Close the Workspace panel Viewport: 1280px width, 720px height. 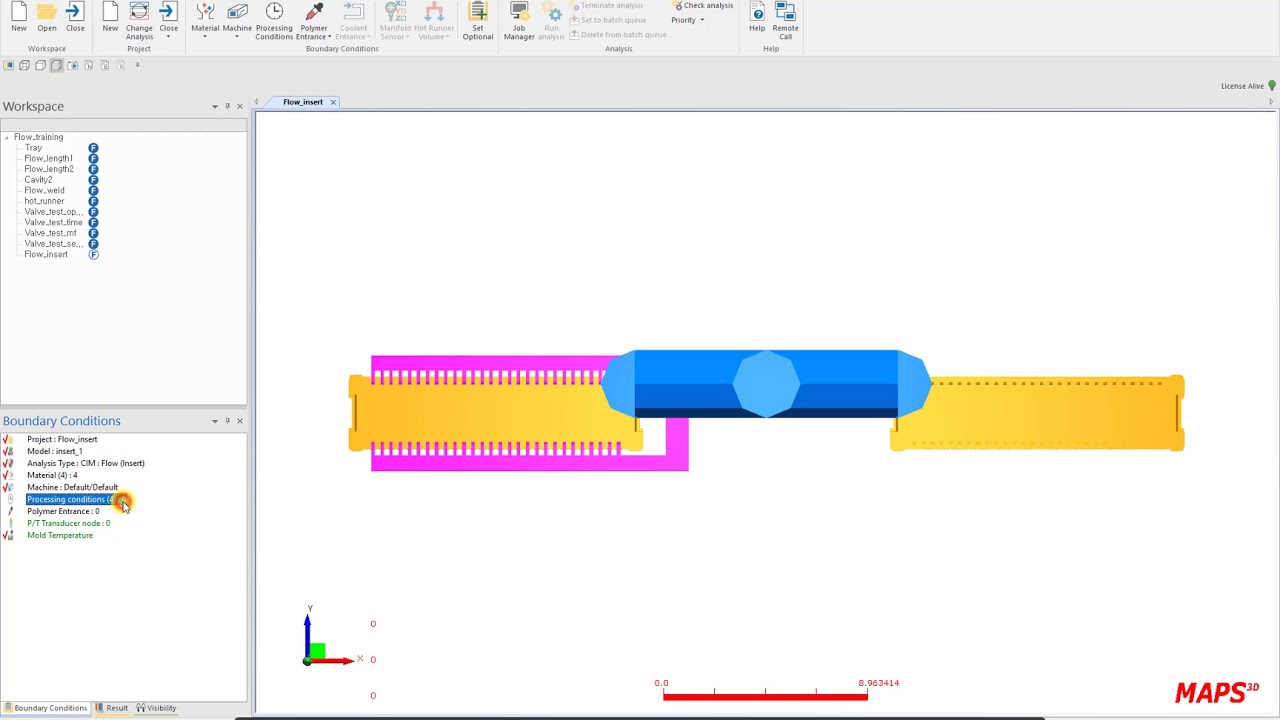[x=239, y=106]
